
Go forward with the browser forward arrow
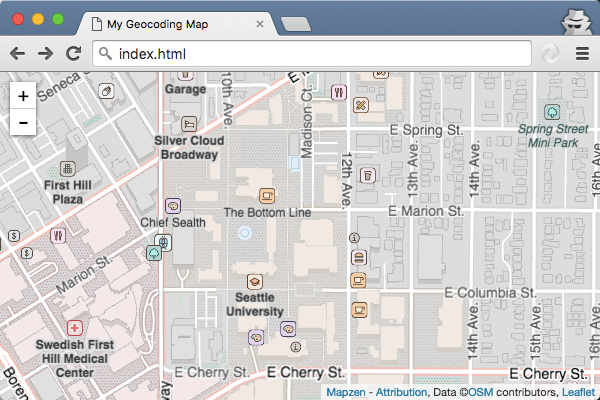pyautogui.click(x=46, y=54)
